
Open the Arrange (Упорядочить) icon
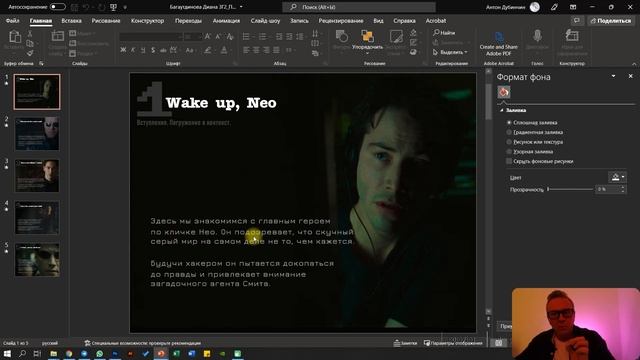tap(367, 37)
